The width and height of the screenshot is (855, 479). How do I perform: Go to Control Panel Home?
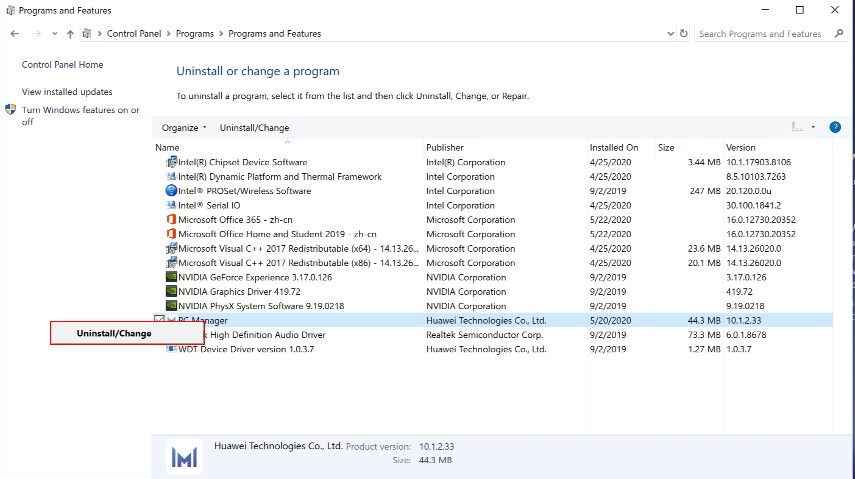[x=62, y=65]
